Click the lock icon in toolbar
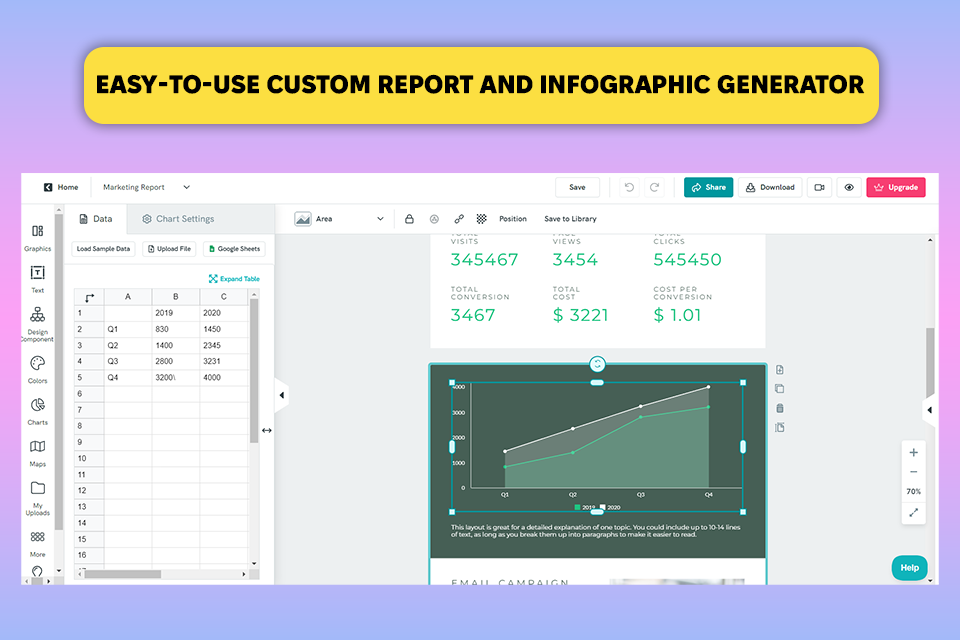960x640 pixels. tap(409, 219)
